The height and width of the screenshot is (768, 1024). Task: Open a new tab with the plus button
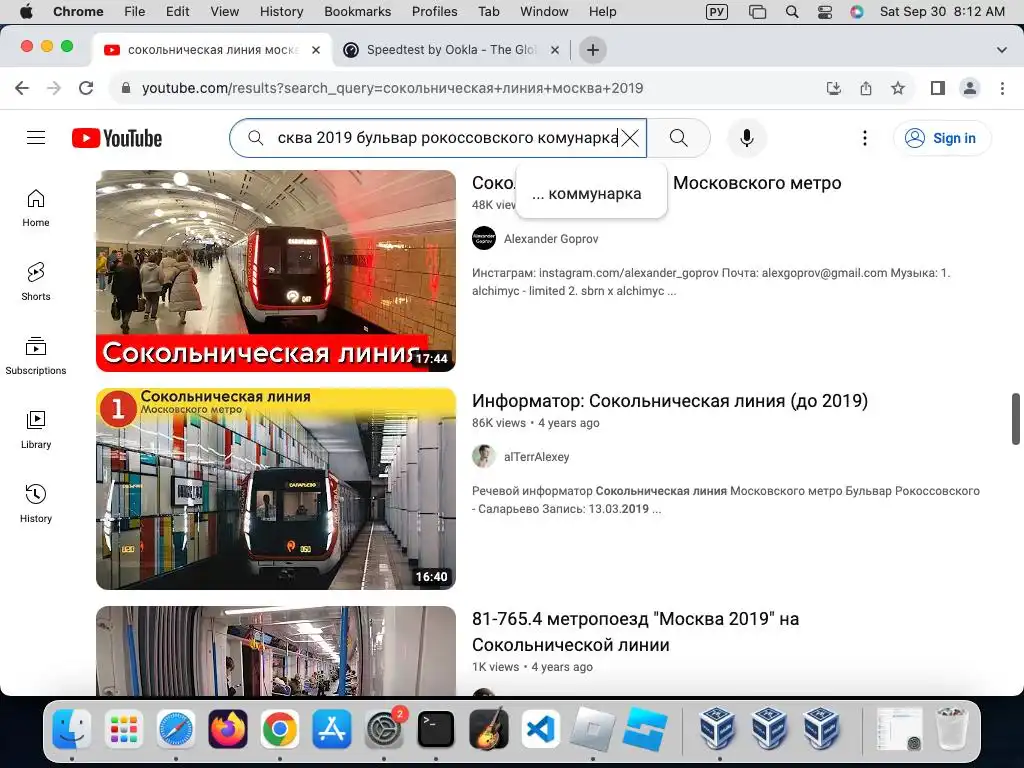[592, 50]
